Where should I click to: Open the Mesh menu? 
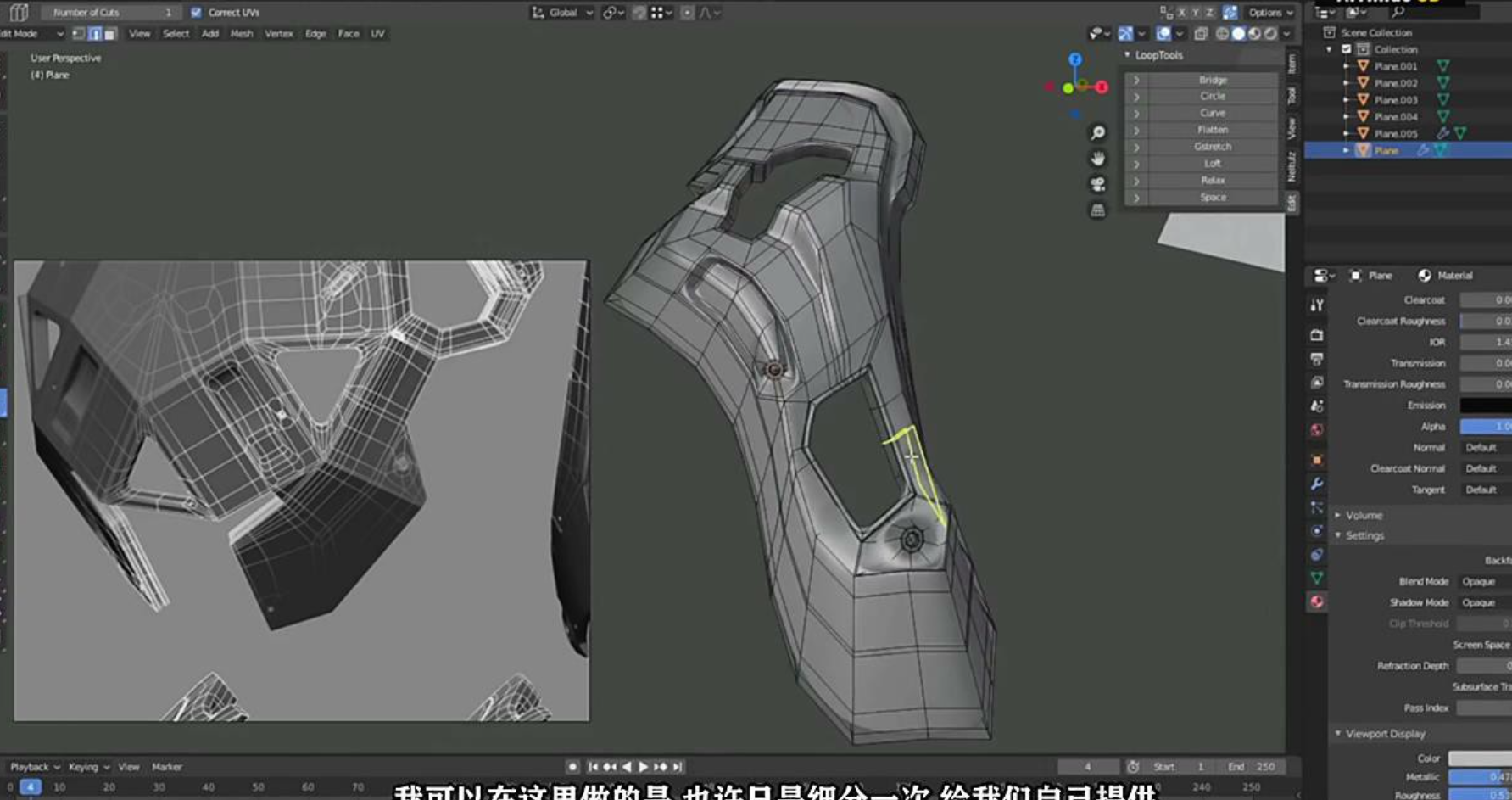pos(242,34)
